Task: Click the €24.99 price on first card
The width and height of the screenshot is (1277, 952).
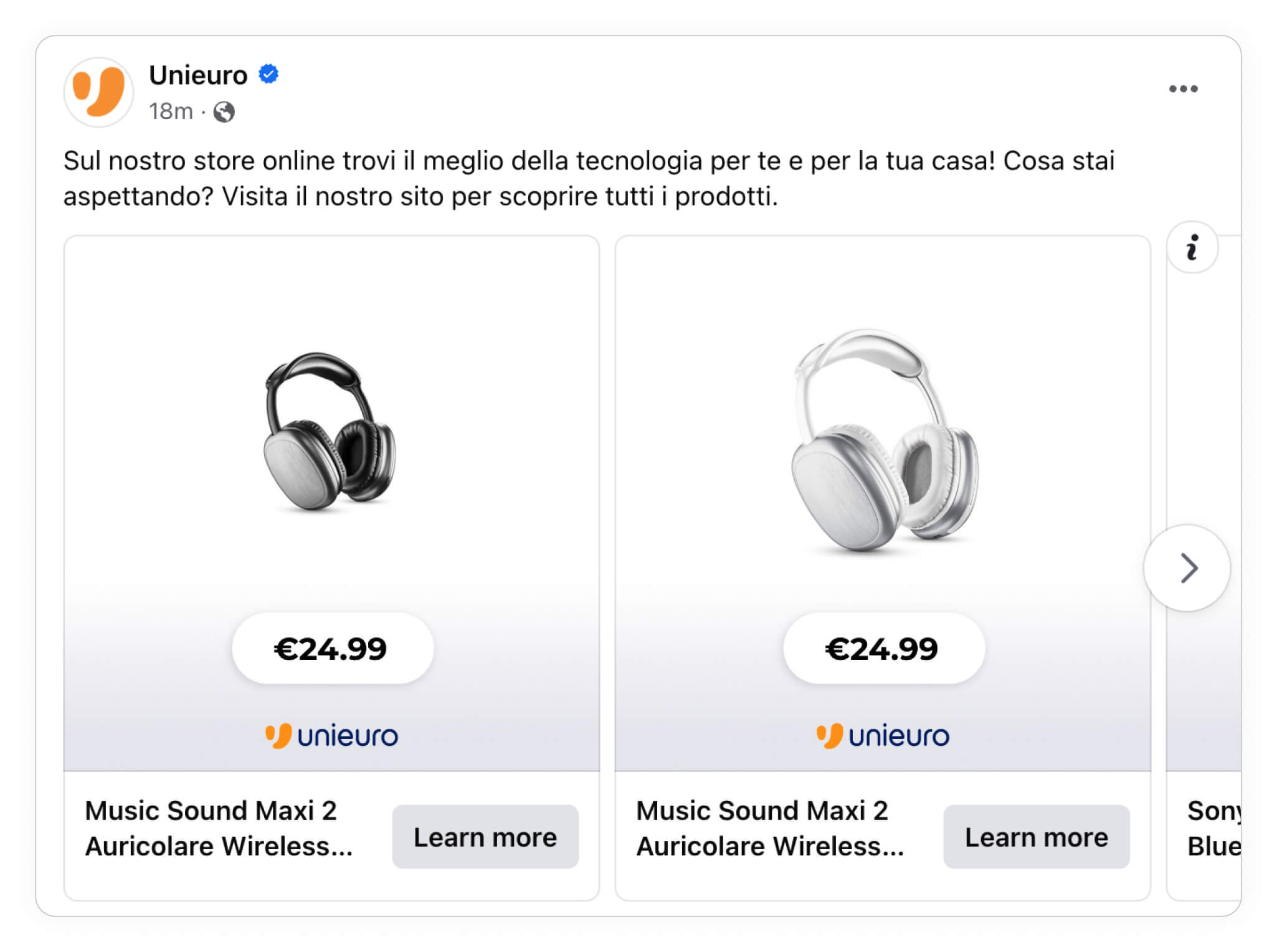Action: click(x=331, y=649)
